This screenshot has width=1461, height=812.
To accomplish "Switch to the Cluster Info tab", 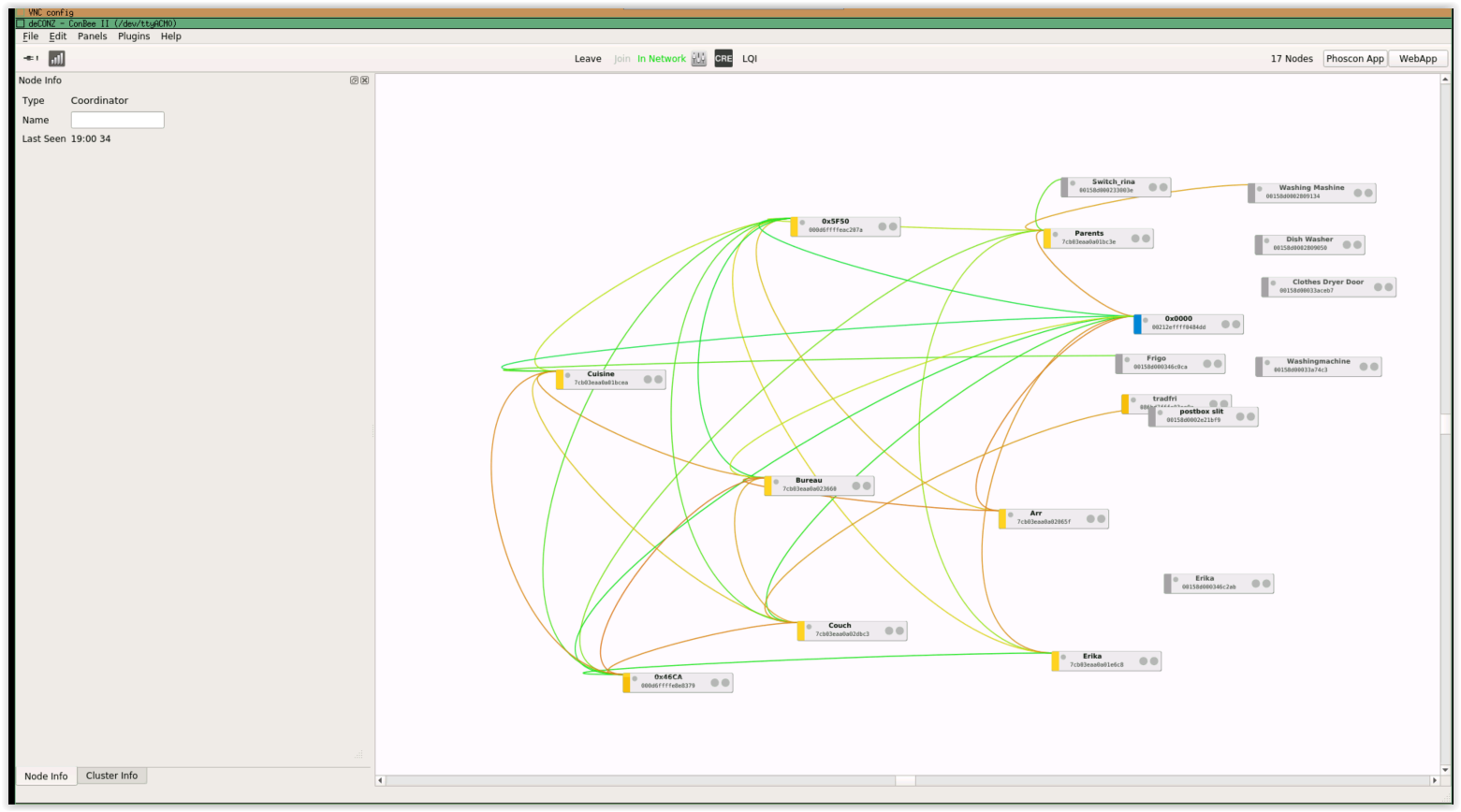I will (x=112, y=776).
